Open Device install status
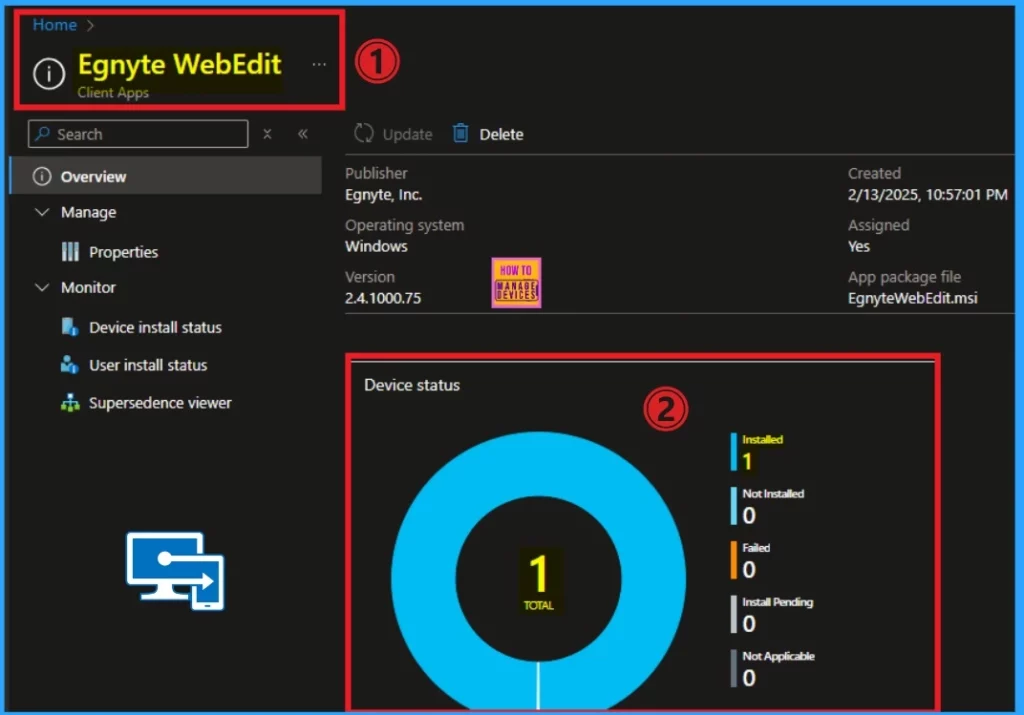The height and width of the screenshot is (715, 1024). (x=155, y=327)
